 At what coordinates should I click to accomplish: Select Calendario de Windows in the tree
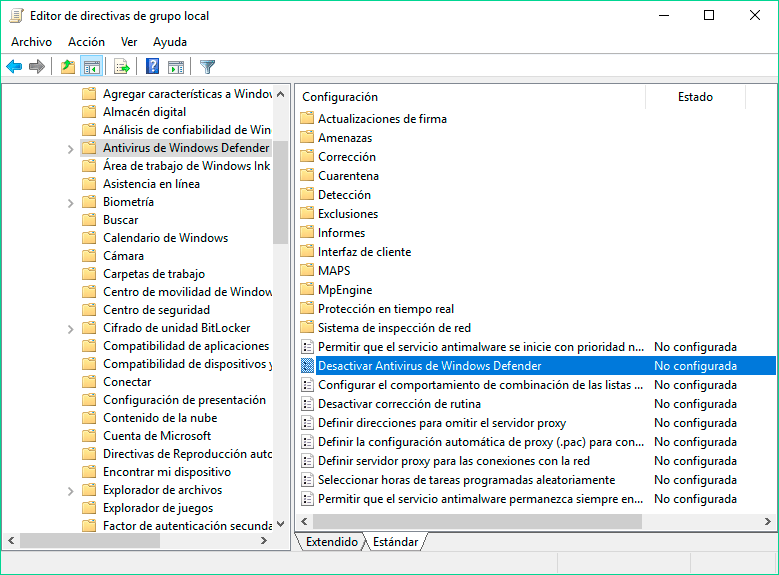(x=165, y=238)
